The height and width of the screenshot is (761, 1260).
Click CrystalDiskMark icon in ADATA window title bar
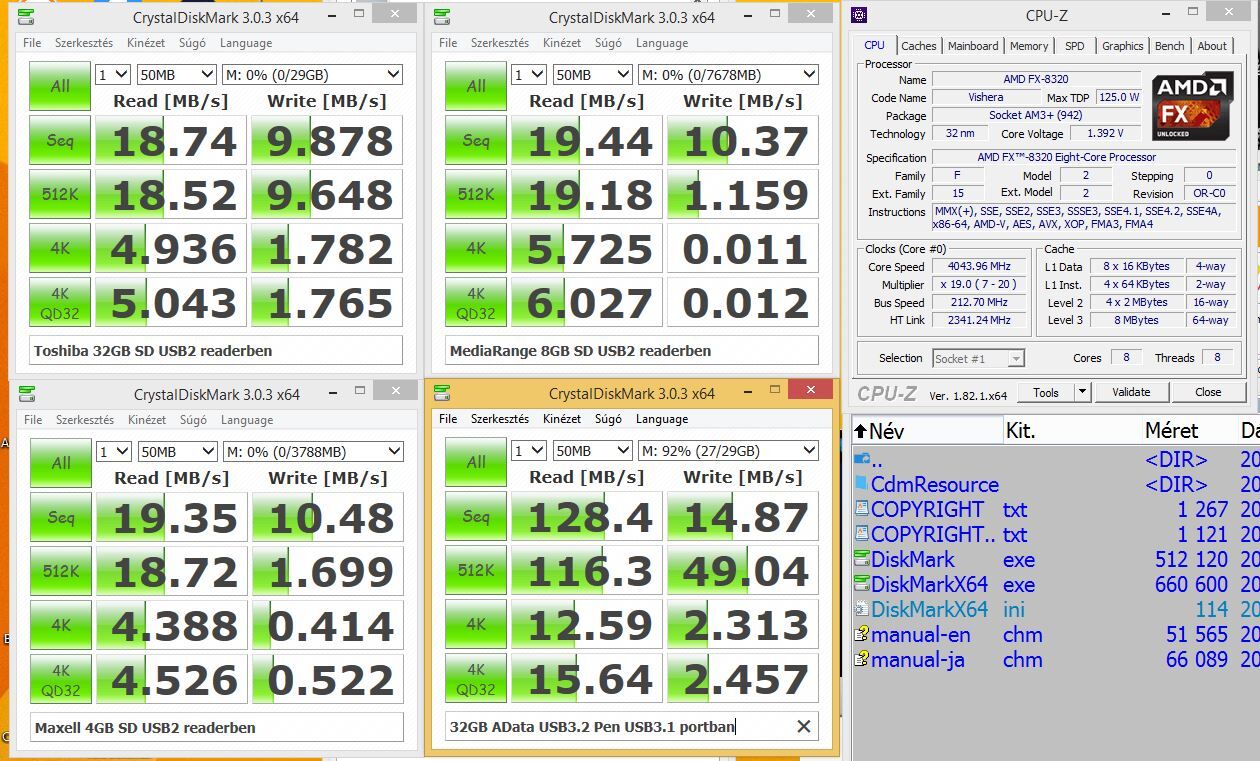tap(441, 393)
